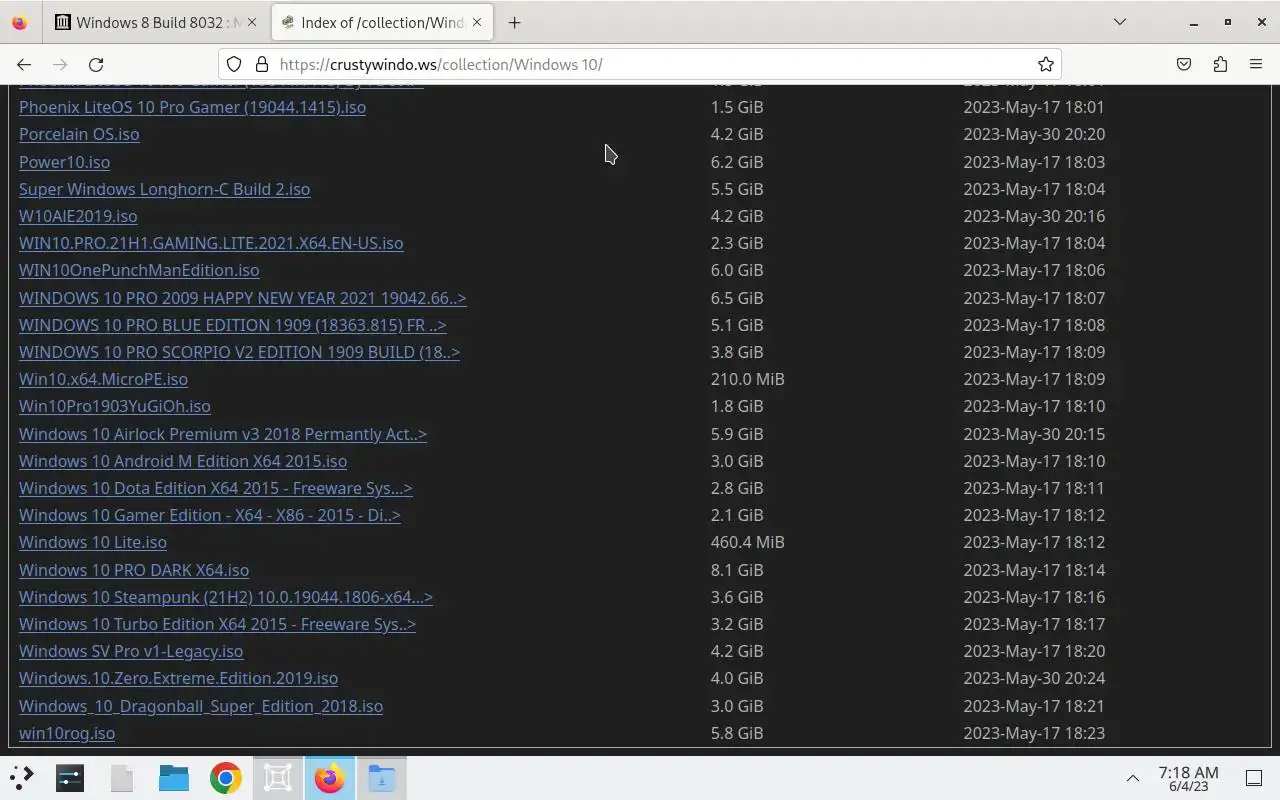Open the application launcher on taskbar
Image resolution: width=1280 pixels, height=800 pixels.
(x=21, y=777)
